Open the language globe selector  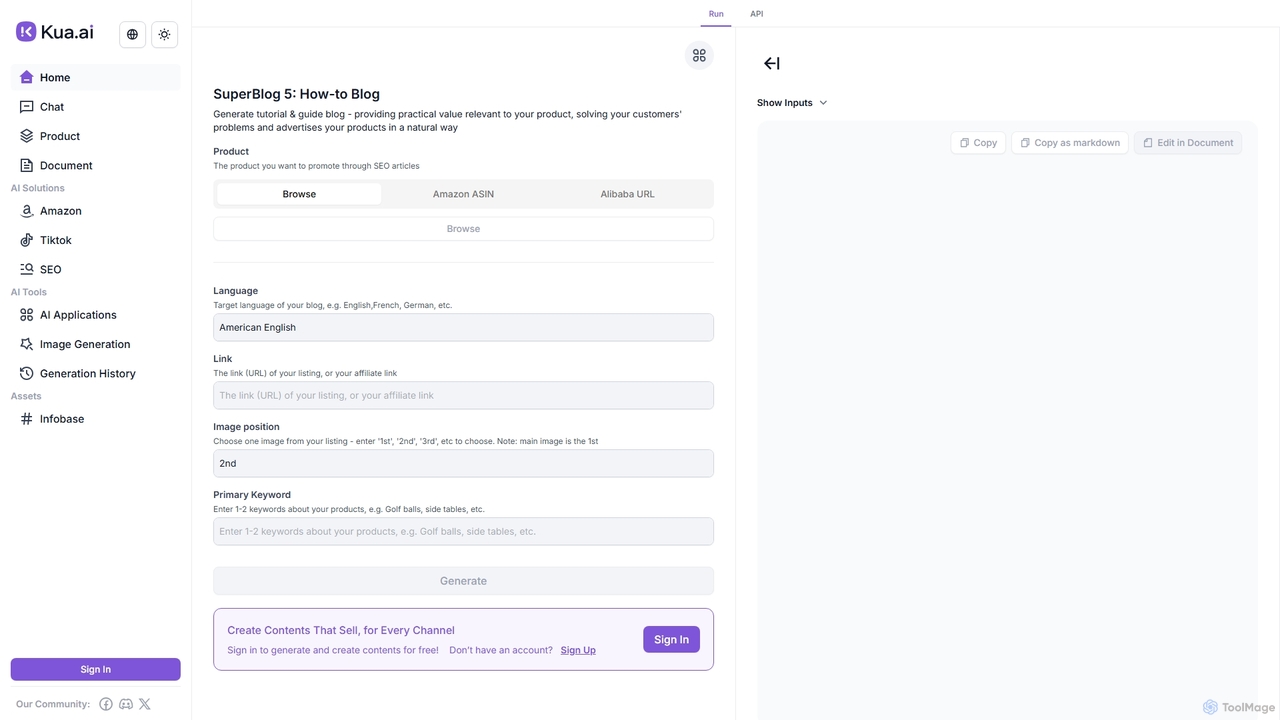tap(132, 34)
